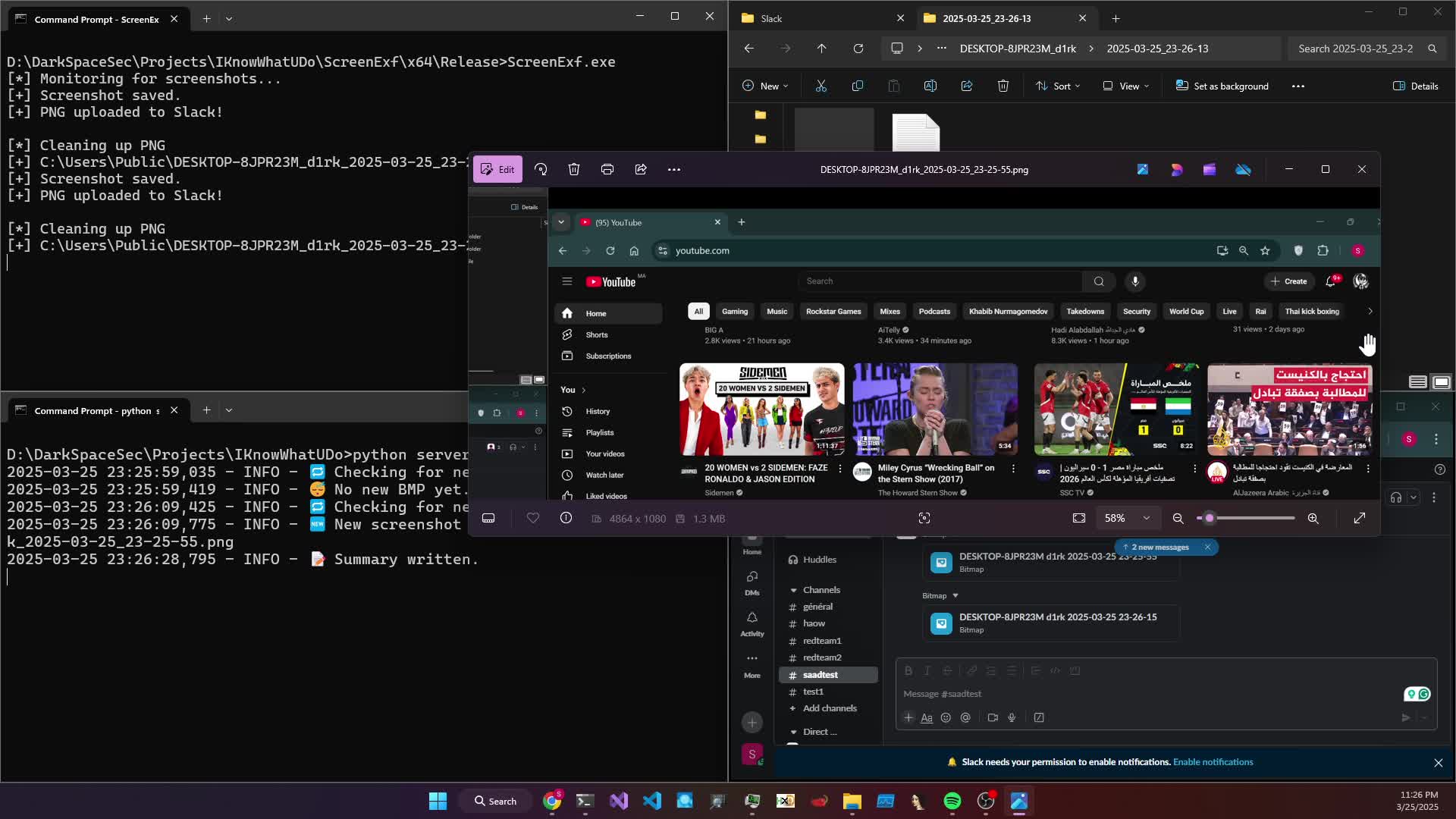1456x819 pixels.
Task: Switch to the Slack File Explorer tab
Action: pyautogui.click(x=771, y=18)
